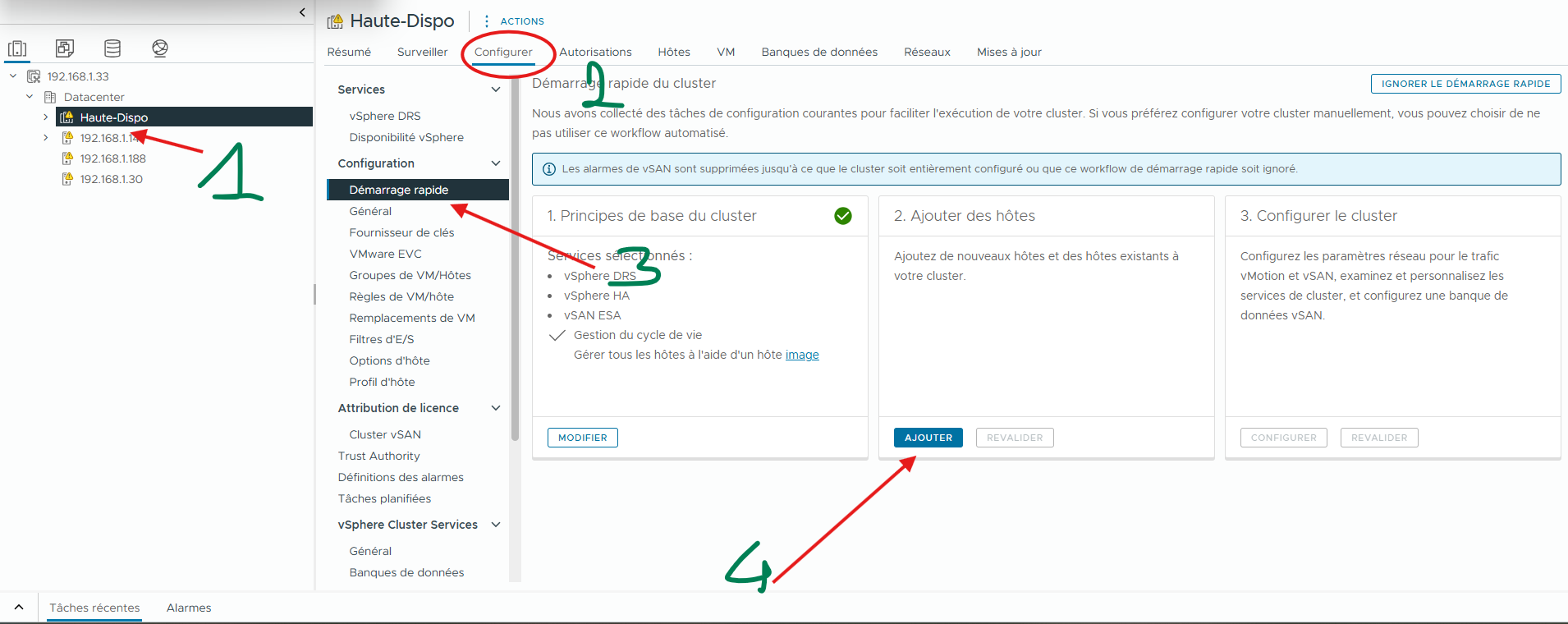Collapse the 192.168.1.33 vCenter tree node

point(13,76)
